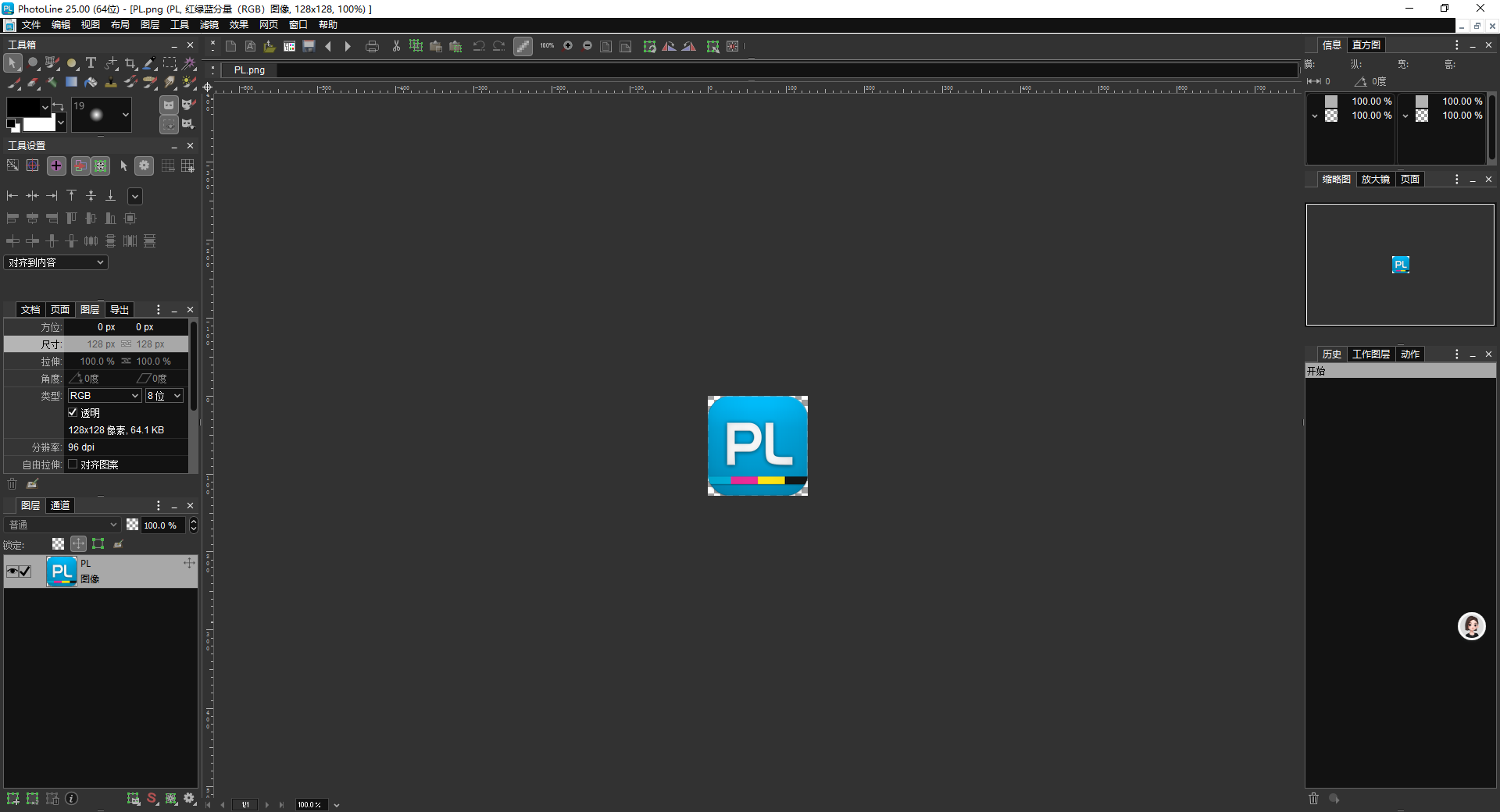The image size is (1500, 812).
Task: Switch to the 直方图 tab
Action: point(1366,45)
